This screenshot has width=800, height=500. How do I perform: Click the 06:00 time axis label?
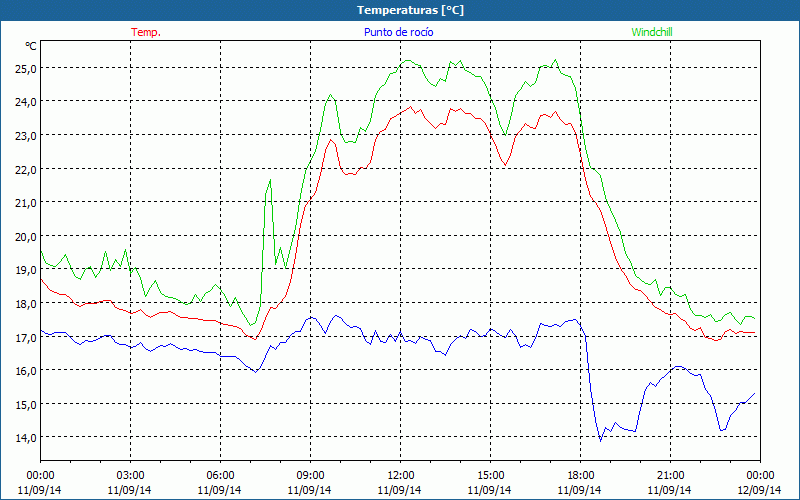[x=220, y=476]
